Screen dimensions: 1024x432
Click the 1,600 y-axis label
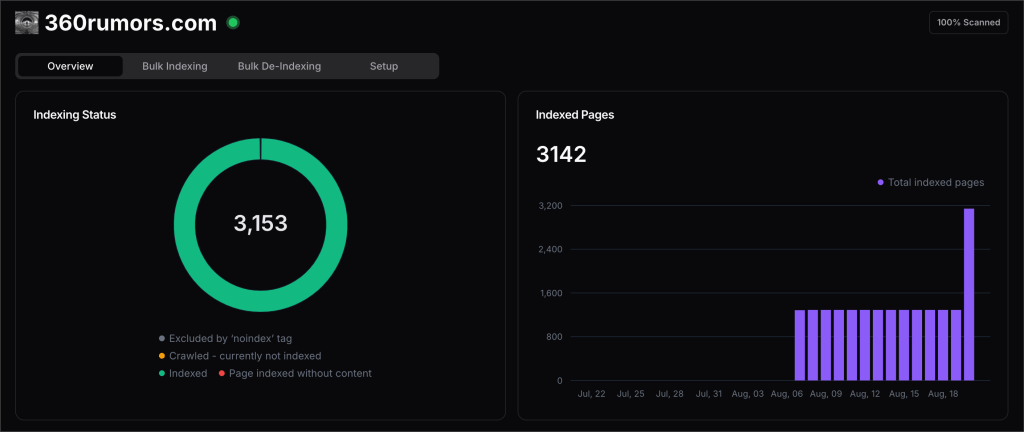pos(550,293)
